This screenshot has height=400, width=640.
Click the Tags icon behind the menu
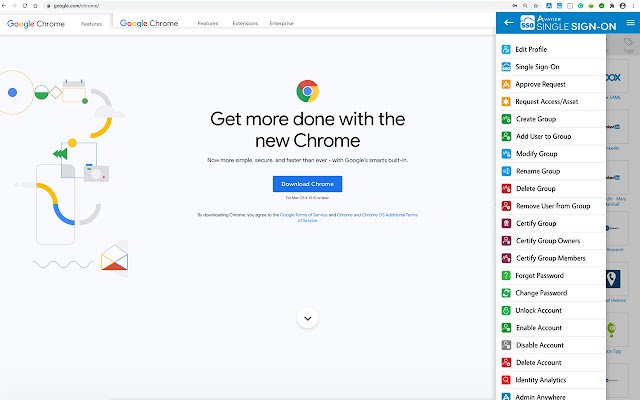pyautogui.click(x=628, y=44)
